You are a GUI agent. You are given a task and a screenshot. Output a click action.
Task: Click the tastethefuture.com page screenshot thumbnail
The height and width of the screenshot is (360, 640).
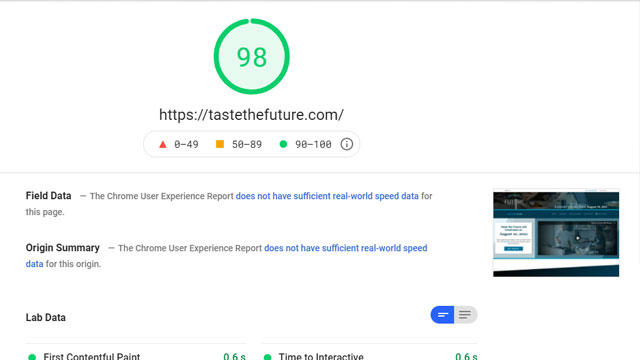click(556, 233)
